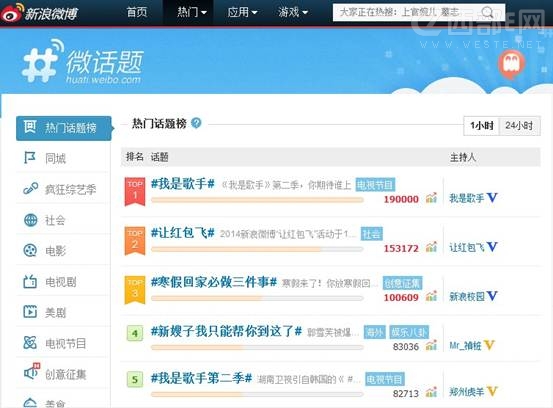Open the #我是歌手第二季# topic
553x408 pixels.
tap(201, 378)
